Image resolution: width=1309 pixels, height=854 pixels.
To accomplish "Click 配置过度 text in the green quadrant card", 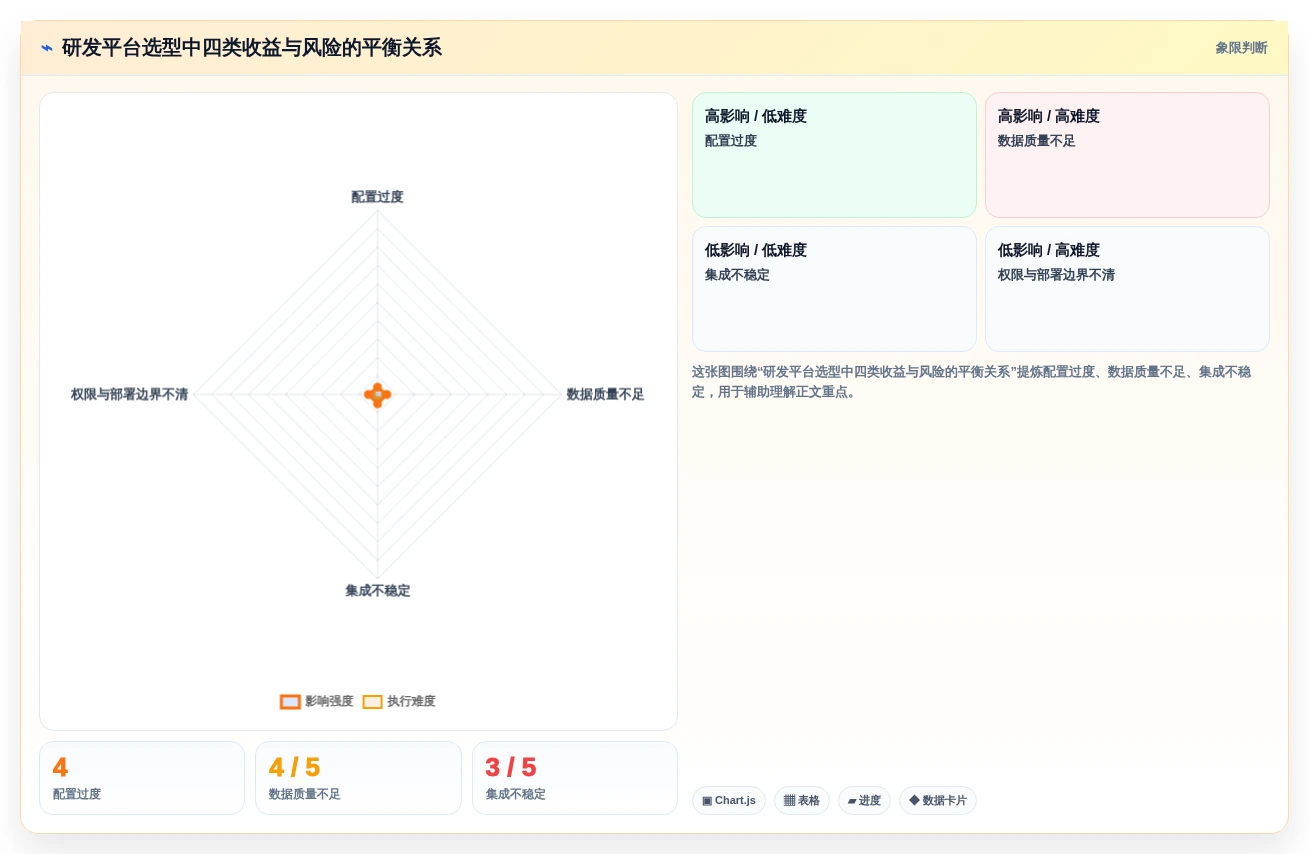I will point(731,141).
